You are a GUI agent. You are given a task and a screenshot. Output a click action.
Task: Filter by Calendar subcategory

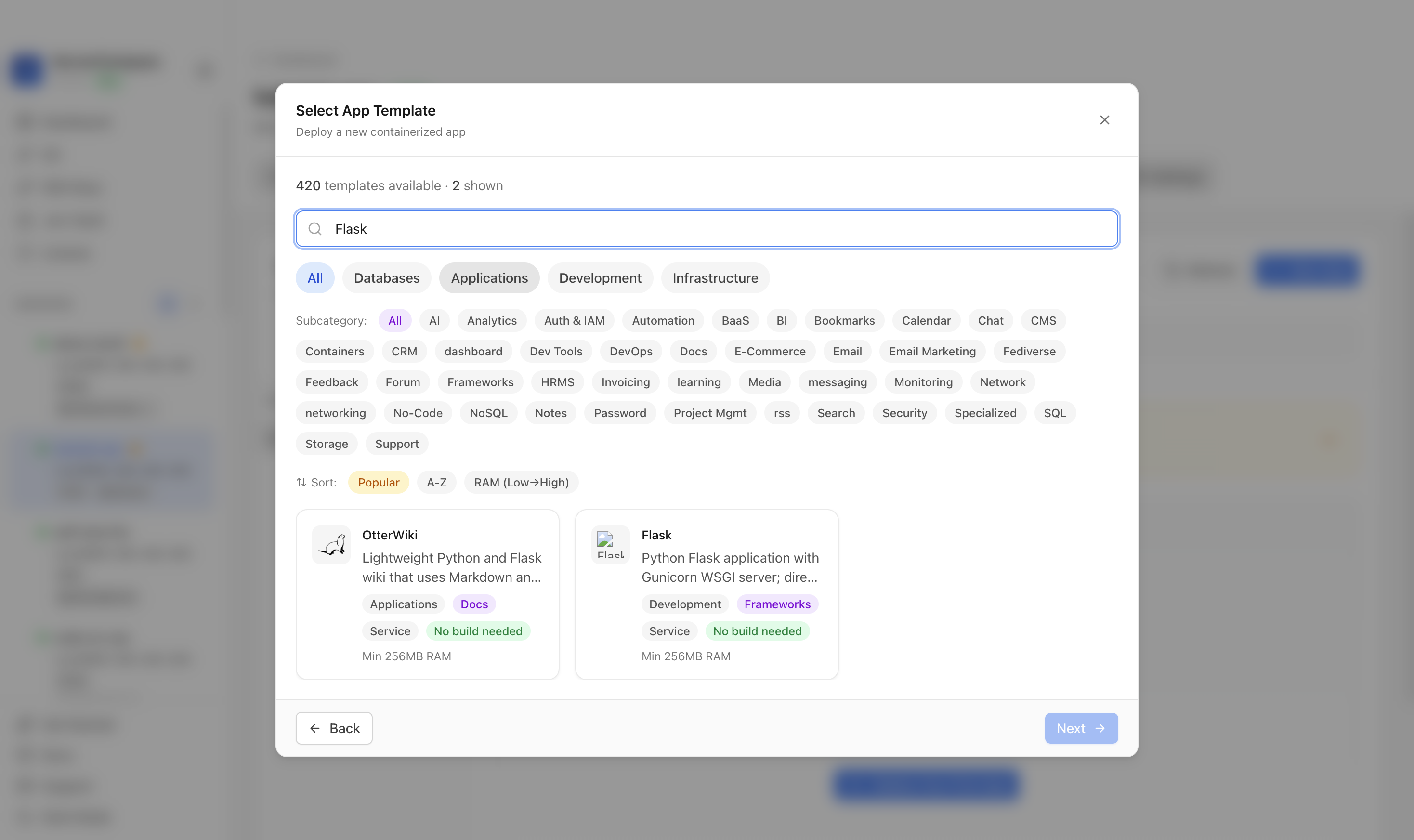click(926, 320)
